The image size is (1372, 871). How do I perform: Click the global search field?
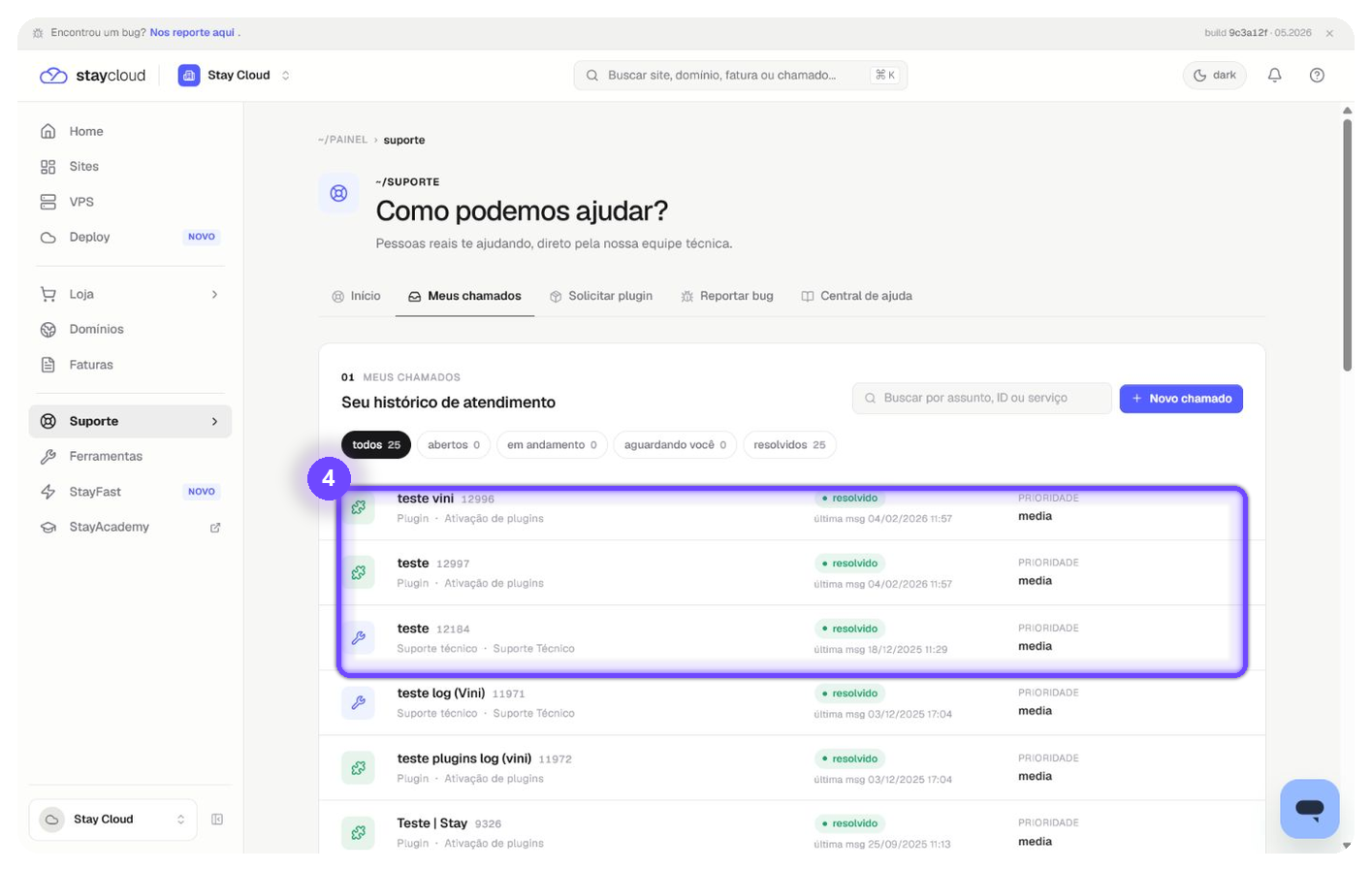[x=741, y=75]
